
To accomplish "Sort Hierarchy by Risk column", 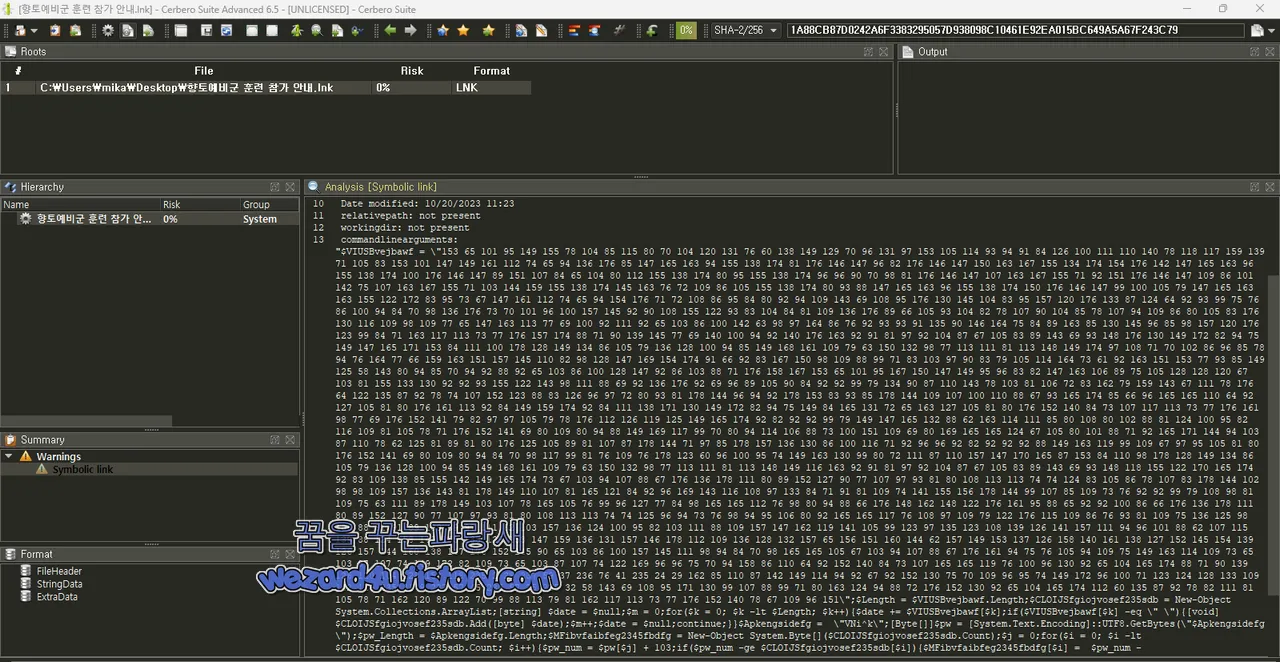I will click(200, 204).
